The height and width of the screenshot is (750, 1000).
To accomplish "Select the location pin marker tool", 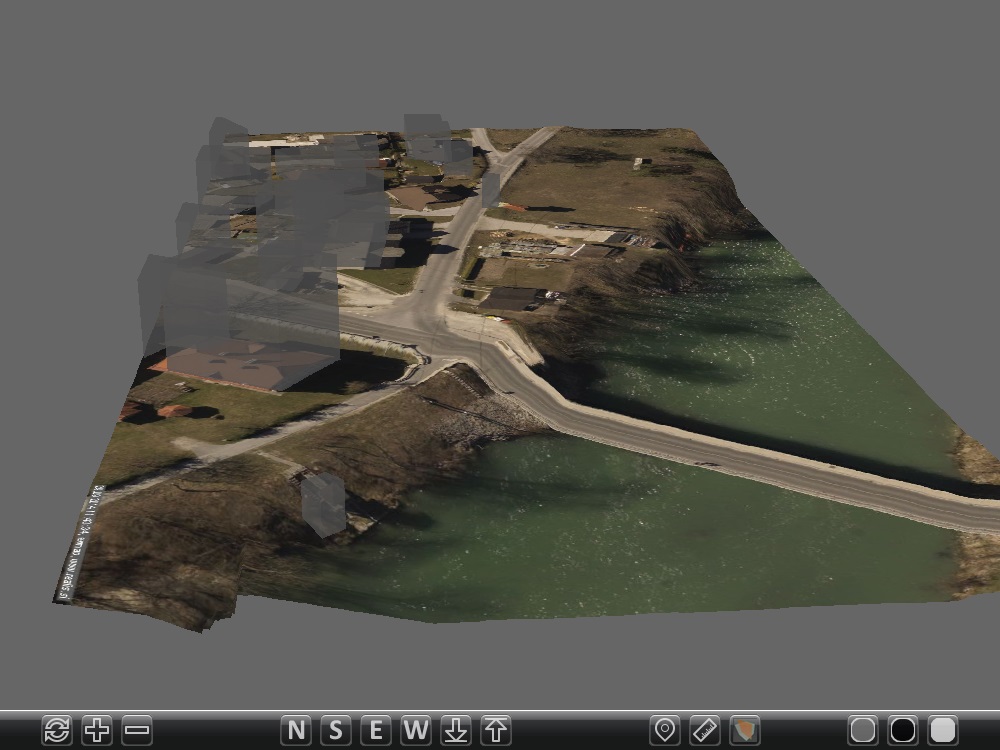I will [x=665, y=730].
